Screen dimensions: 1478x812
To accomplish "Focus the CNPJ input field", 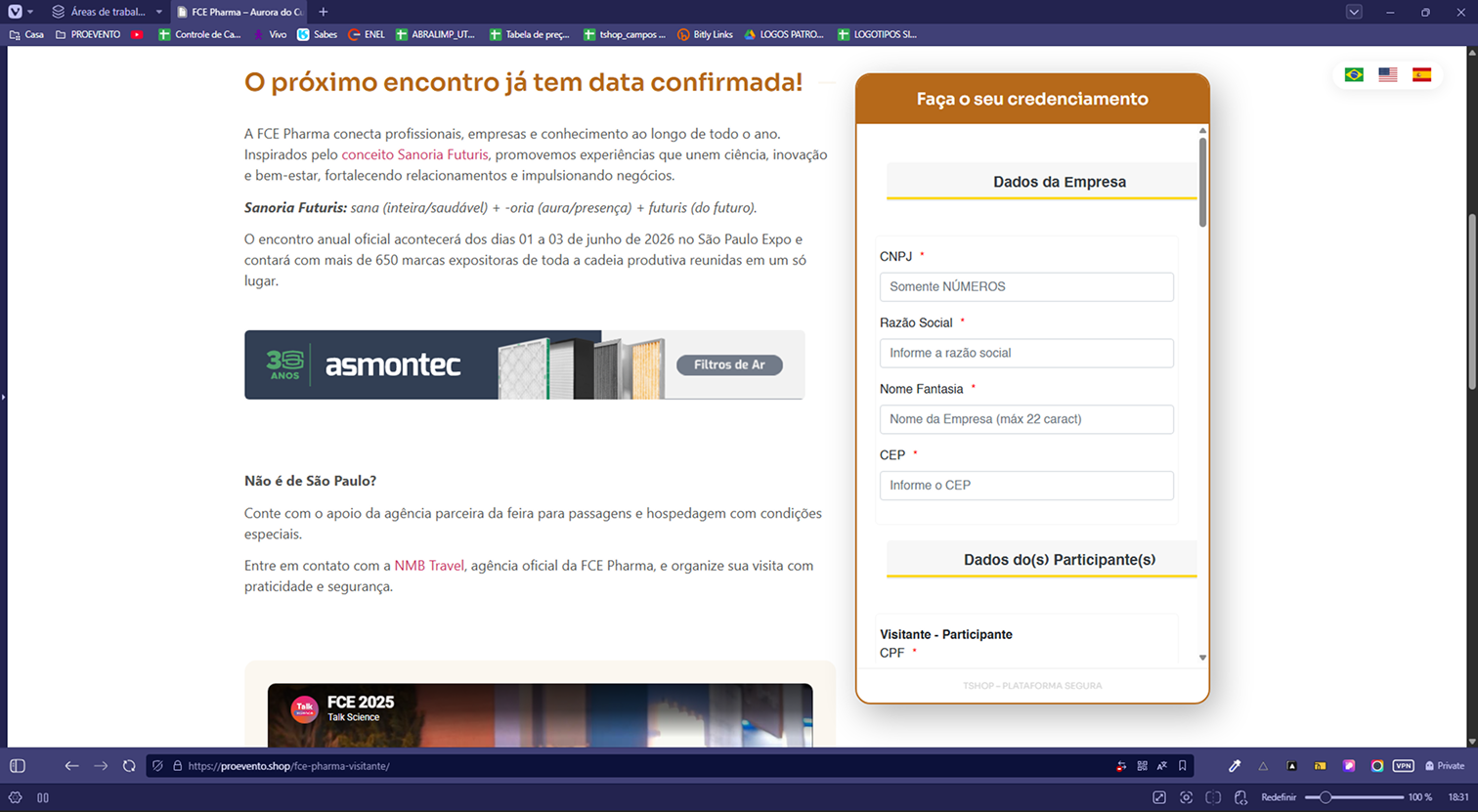I will click(x=1026, y=286).
